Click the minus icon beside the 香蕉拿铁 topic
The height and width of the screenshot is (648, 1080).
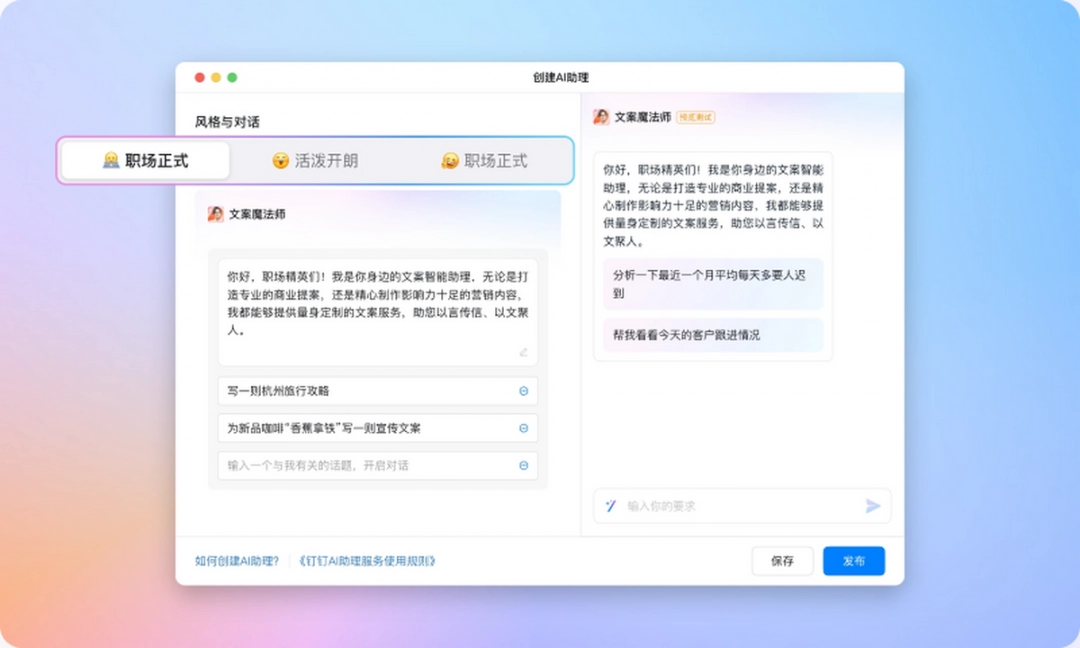point(522,428)
